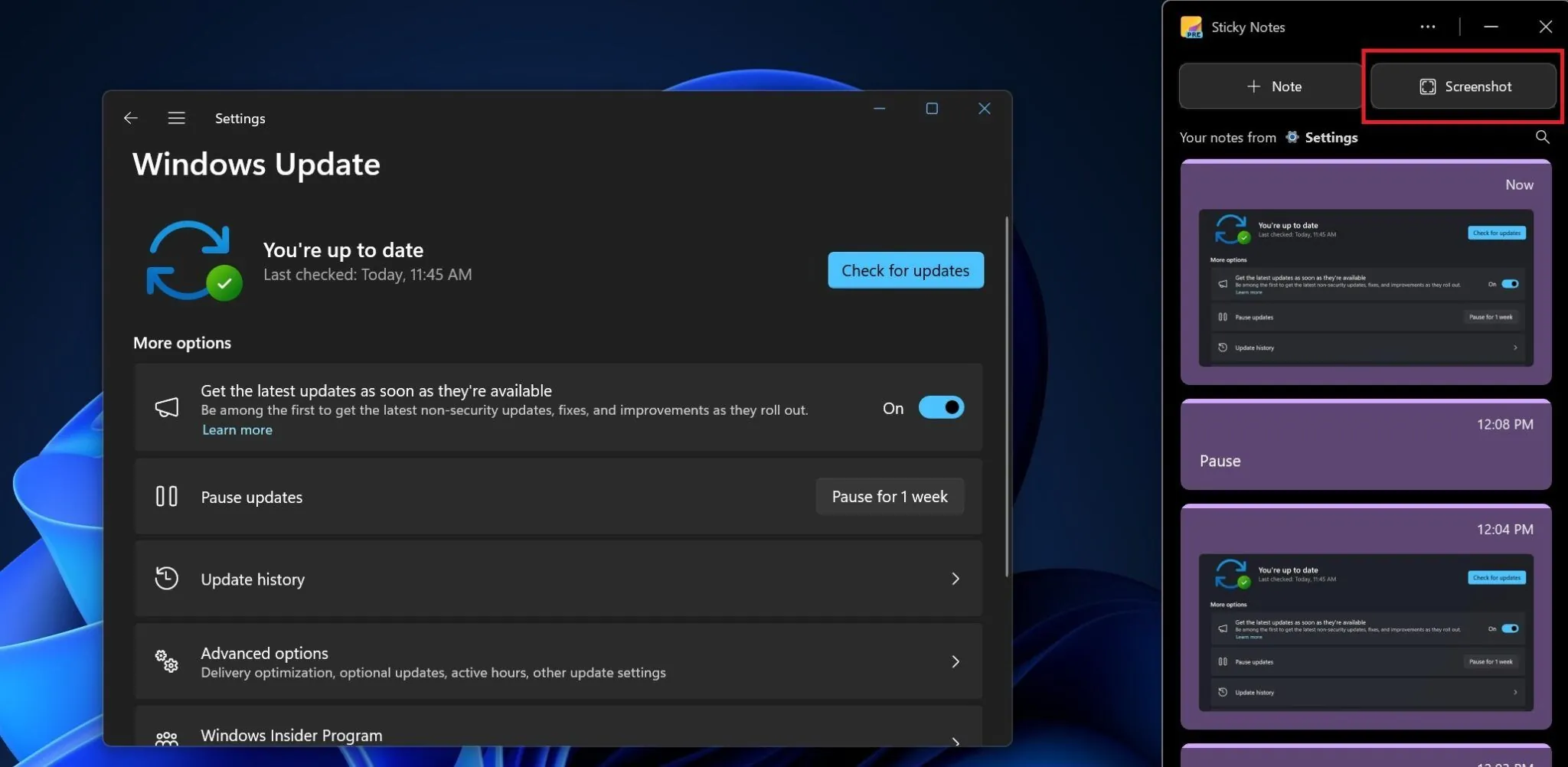Screen dimensions: 1568x767
Task: Click the Sticky Notes search icon
Action: [x=1543, y=137]
